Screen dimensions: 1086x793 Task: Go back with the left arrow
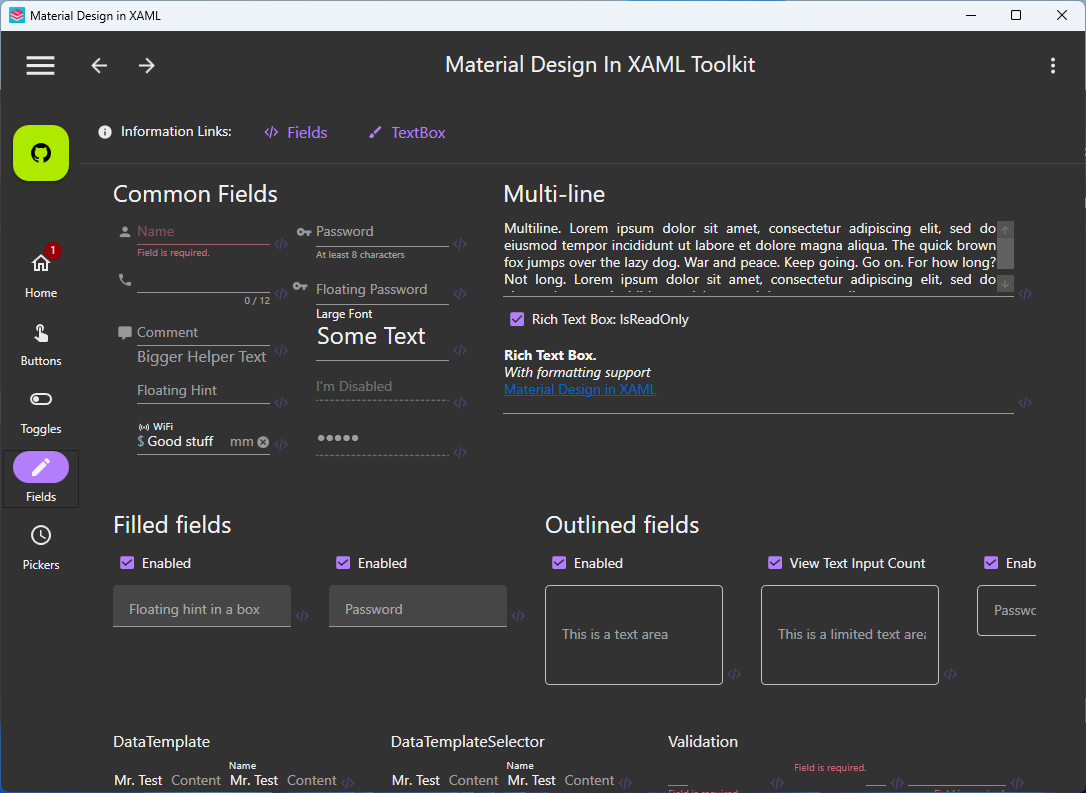(99, 65)
